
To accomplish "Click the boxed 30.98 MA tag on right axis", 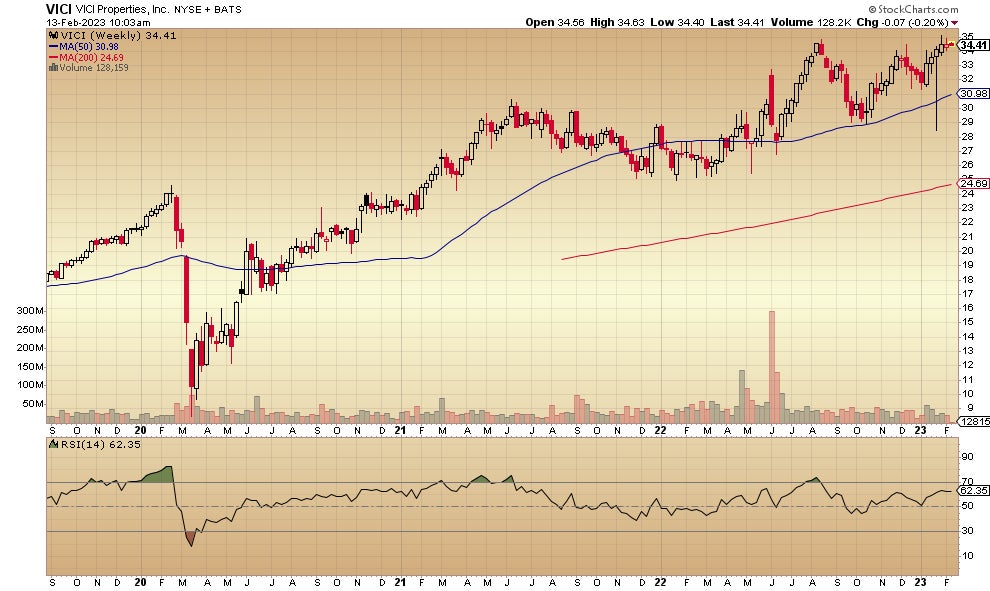I will coord(974,93).
